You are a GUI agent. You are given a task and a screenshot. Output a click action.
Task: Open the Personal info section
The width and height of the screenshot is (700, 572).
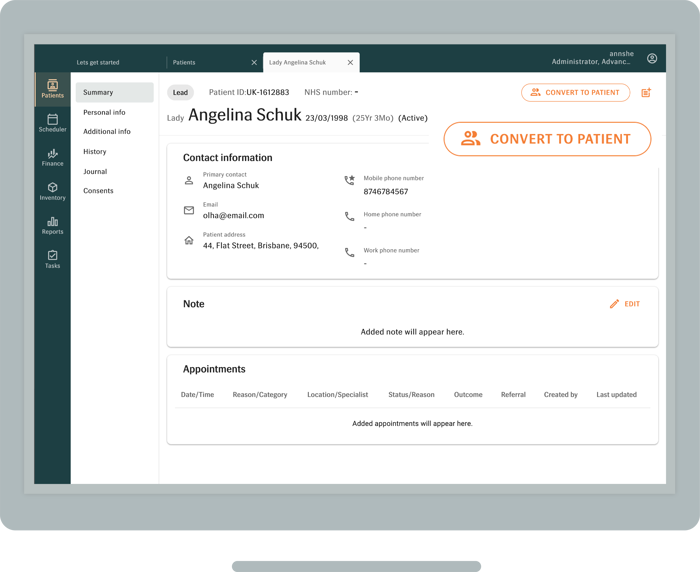(x=104, y=113)
